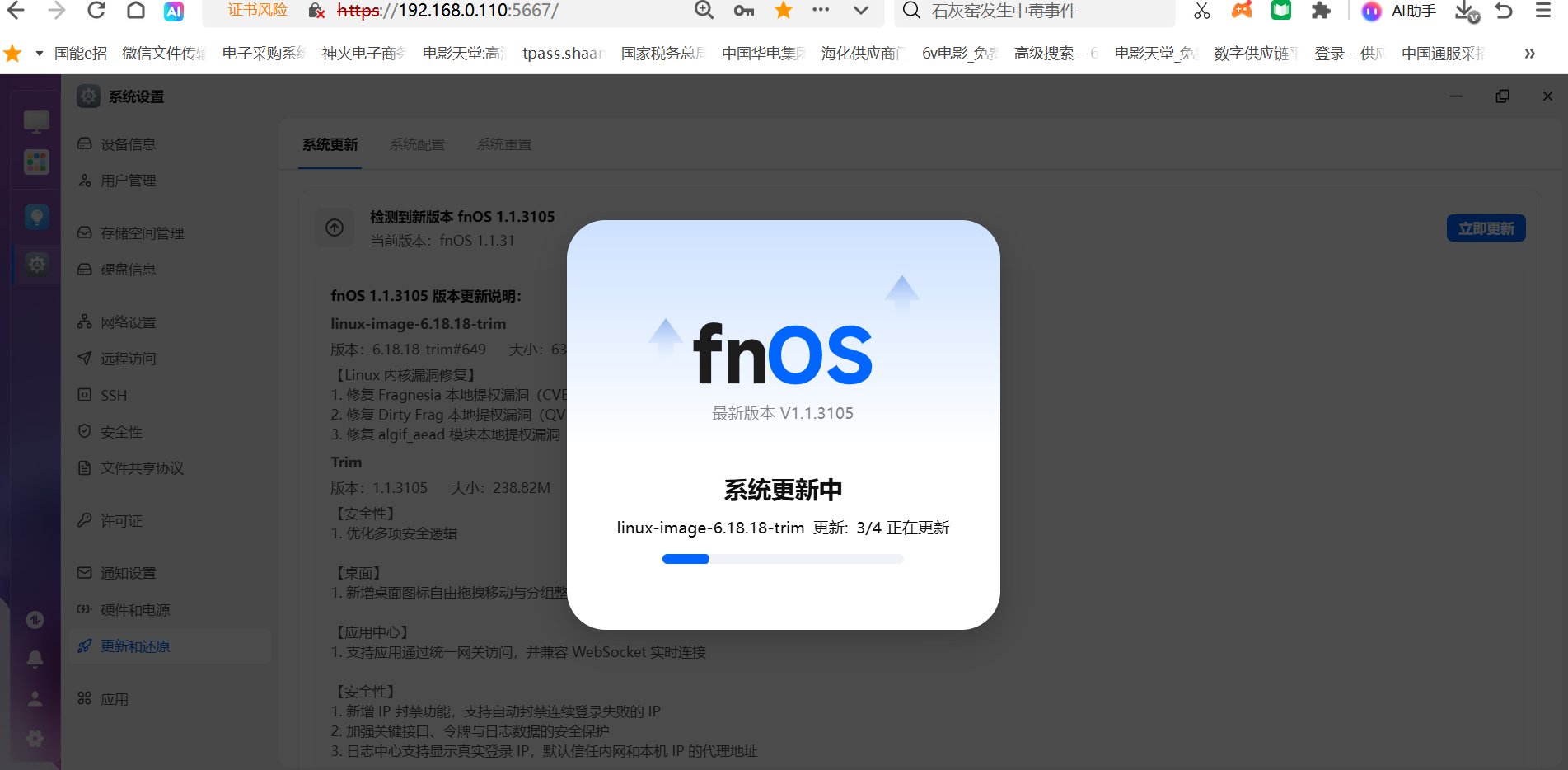1568x770 pixels.
Task: Open the 高级搜索 bookmark
Action: pyautogui.click(x=1055, y=54)
